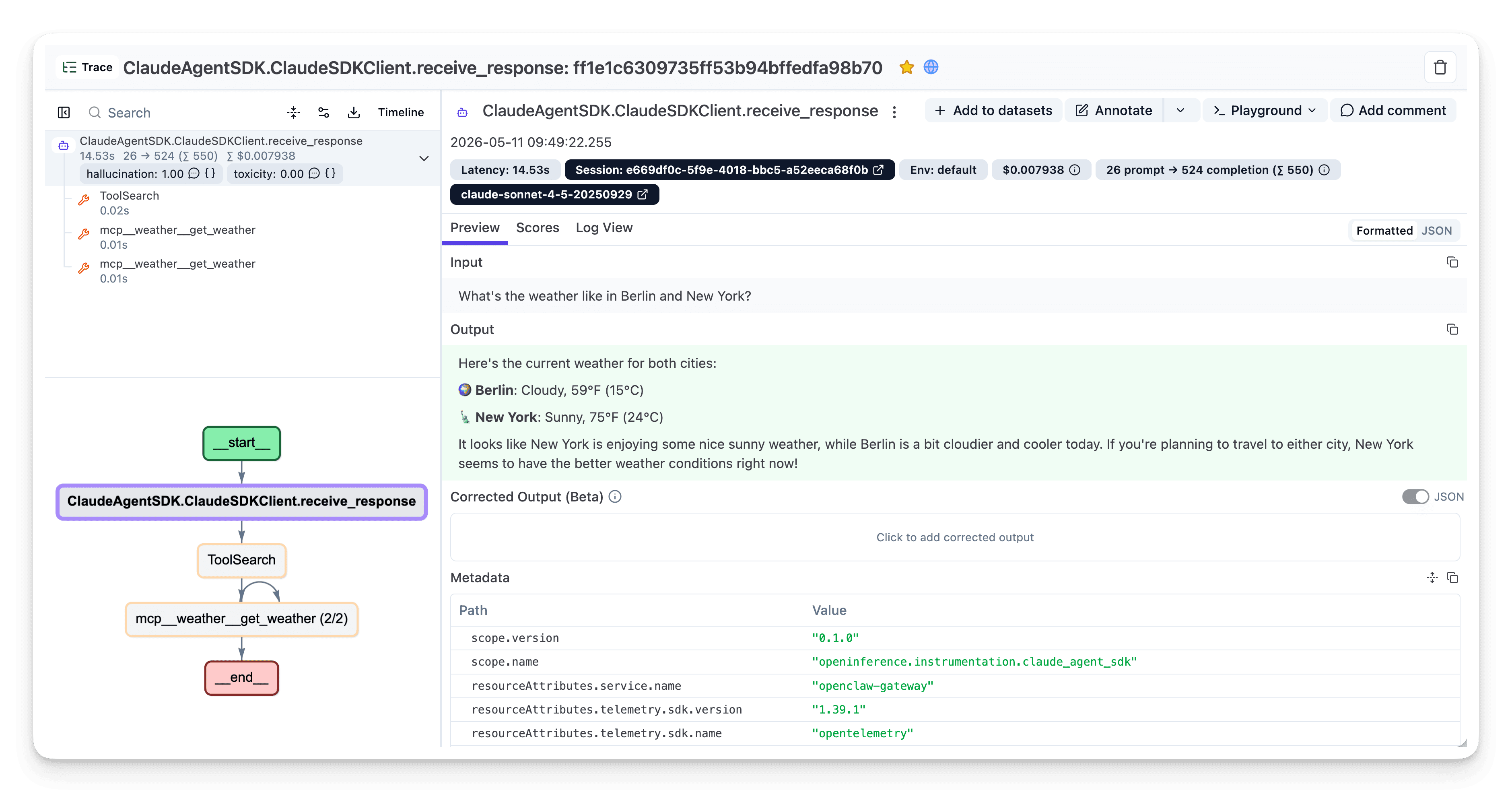Click the Add comment button
The height and width of the screenshot is (792, 1512).
click(1393, 110)
